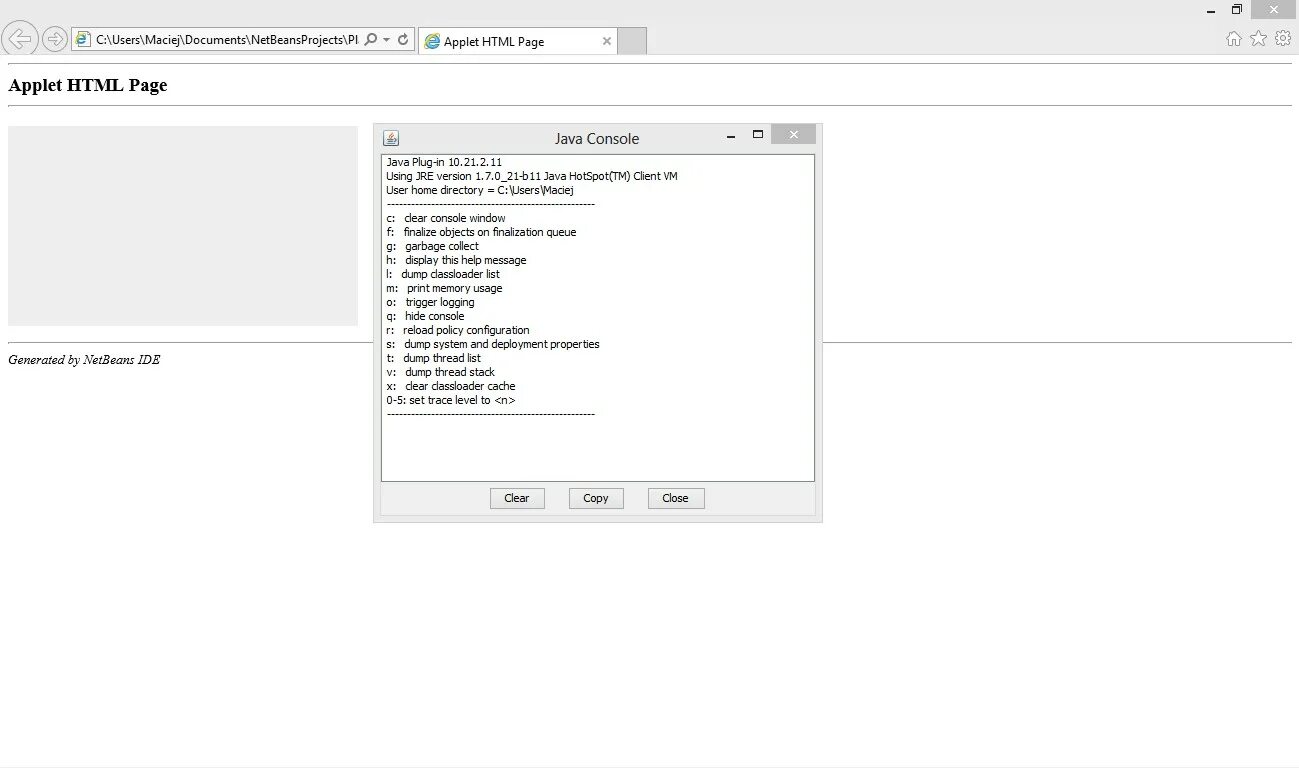
Task: Click the 'Using JRE version' console line
Action: click(x=532, y=176)
